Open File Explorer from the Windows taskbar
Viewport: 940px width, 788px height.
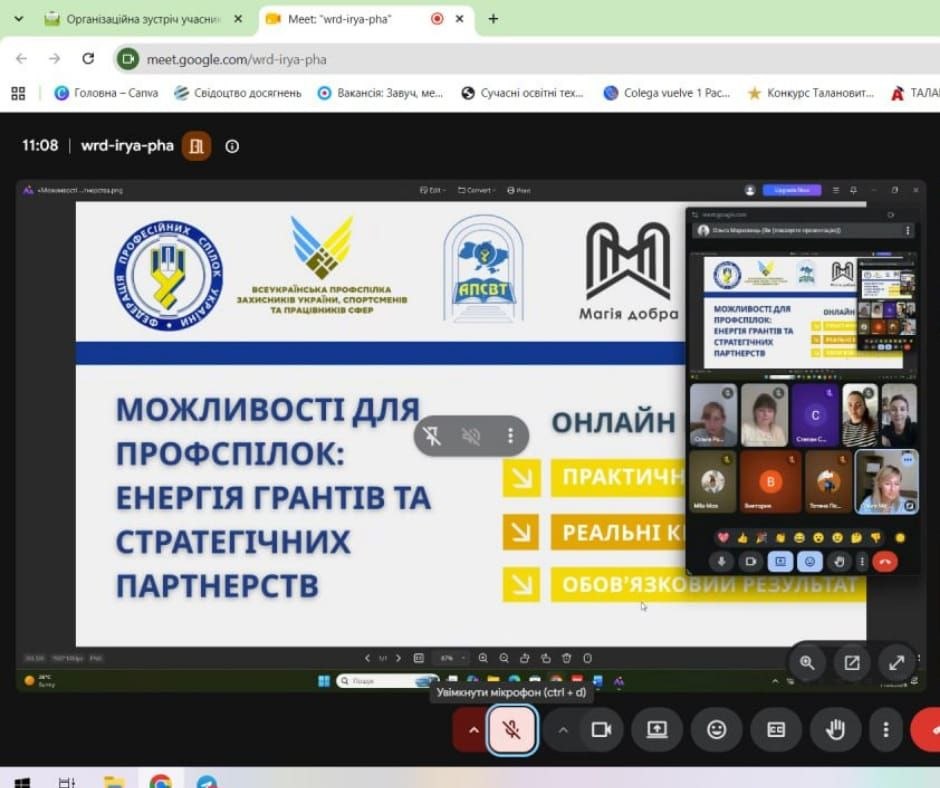[x=113, y=781]
